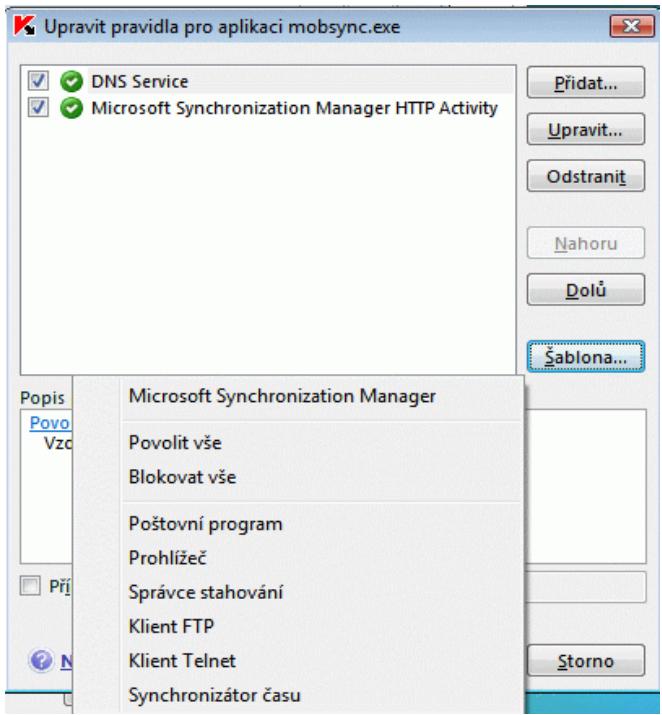Click the green allow icon beside DNS Service
662x715 pixels.
[72, 82]
